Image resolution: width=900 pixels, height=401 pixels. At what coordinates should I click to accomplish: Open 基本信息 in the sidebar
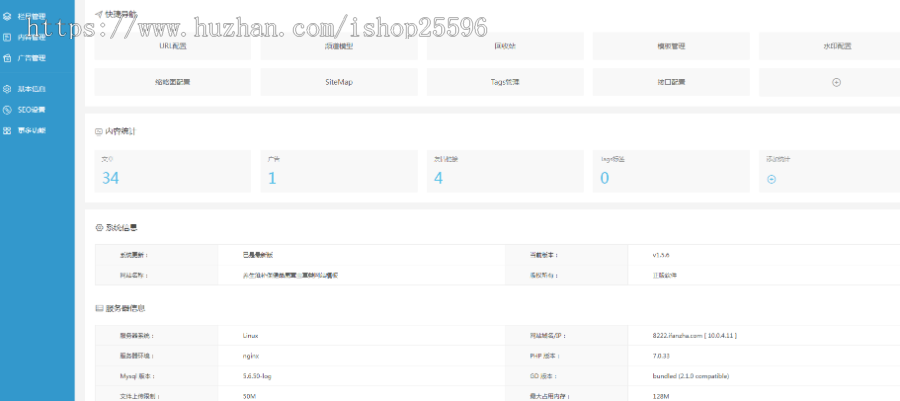click(31, 89)
